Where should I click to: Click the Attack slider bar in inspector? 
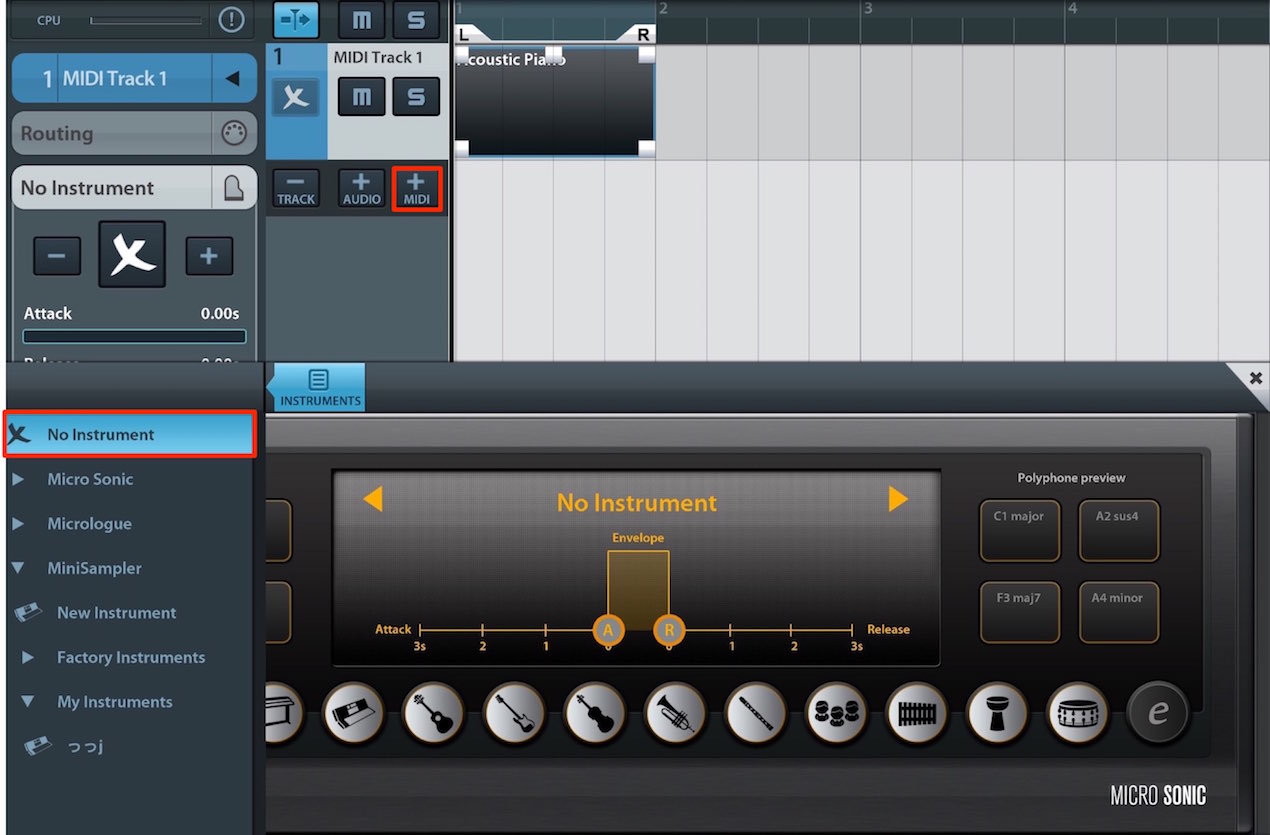(x=134, y=337)
